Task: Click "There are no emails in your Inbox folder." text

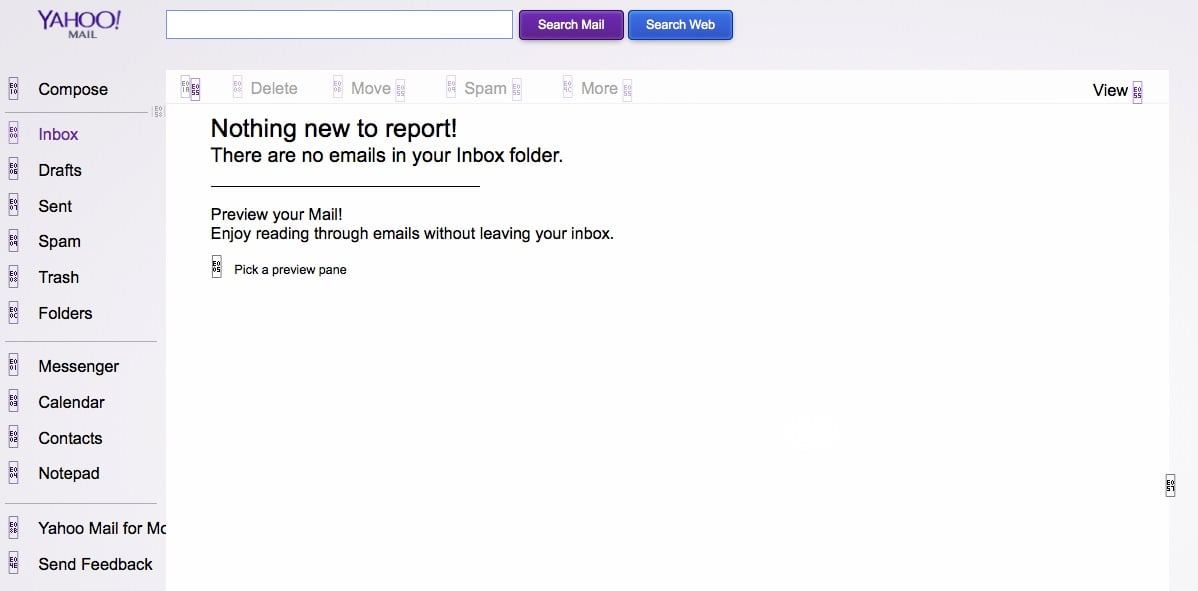Action: [x=387, y=156]
